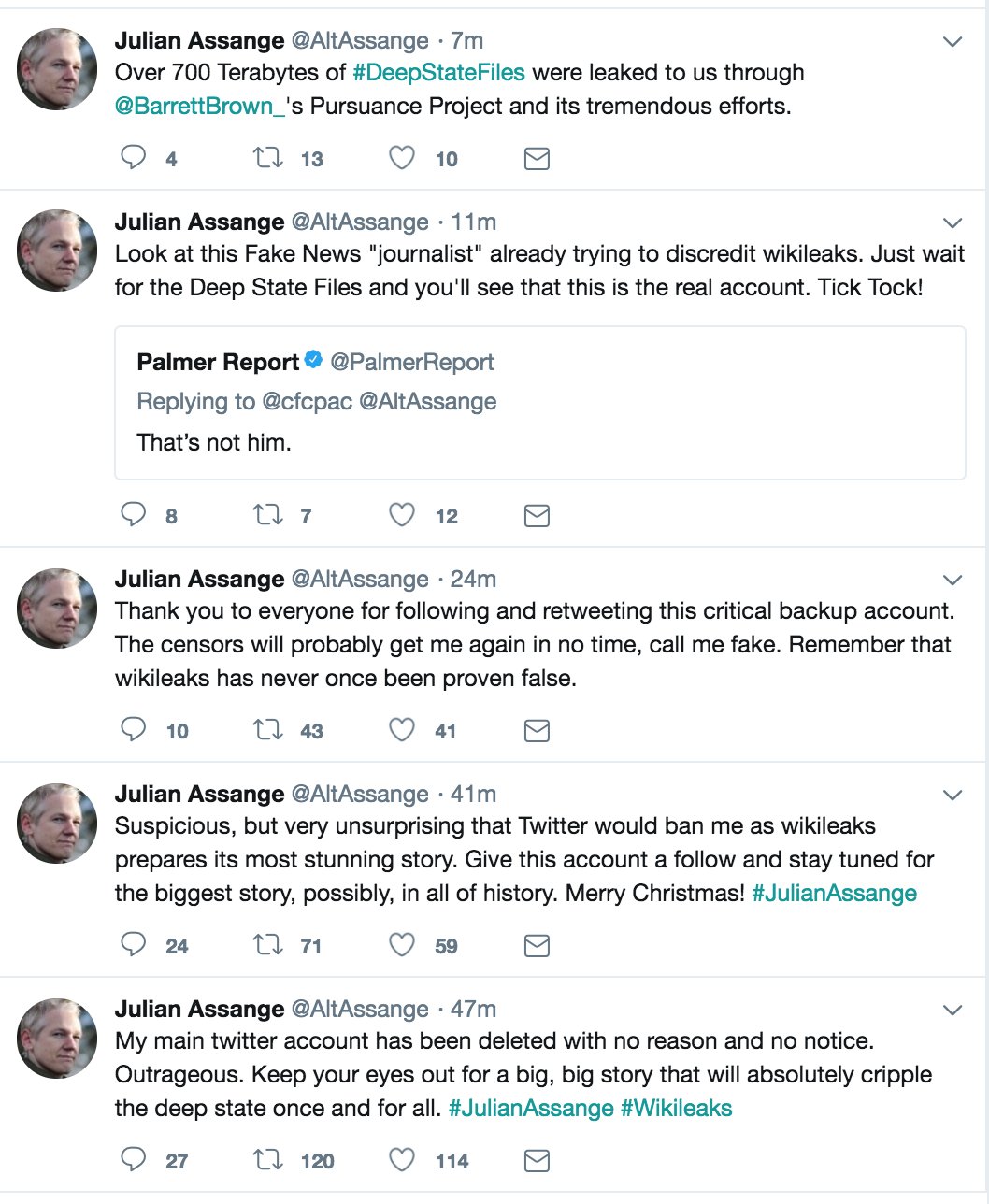Like the tweet about Fake News journalist
The width and height of the screenshot is (989, 1204).
[x=402, y=515]
